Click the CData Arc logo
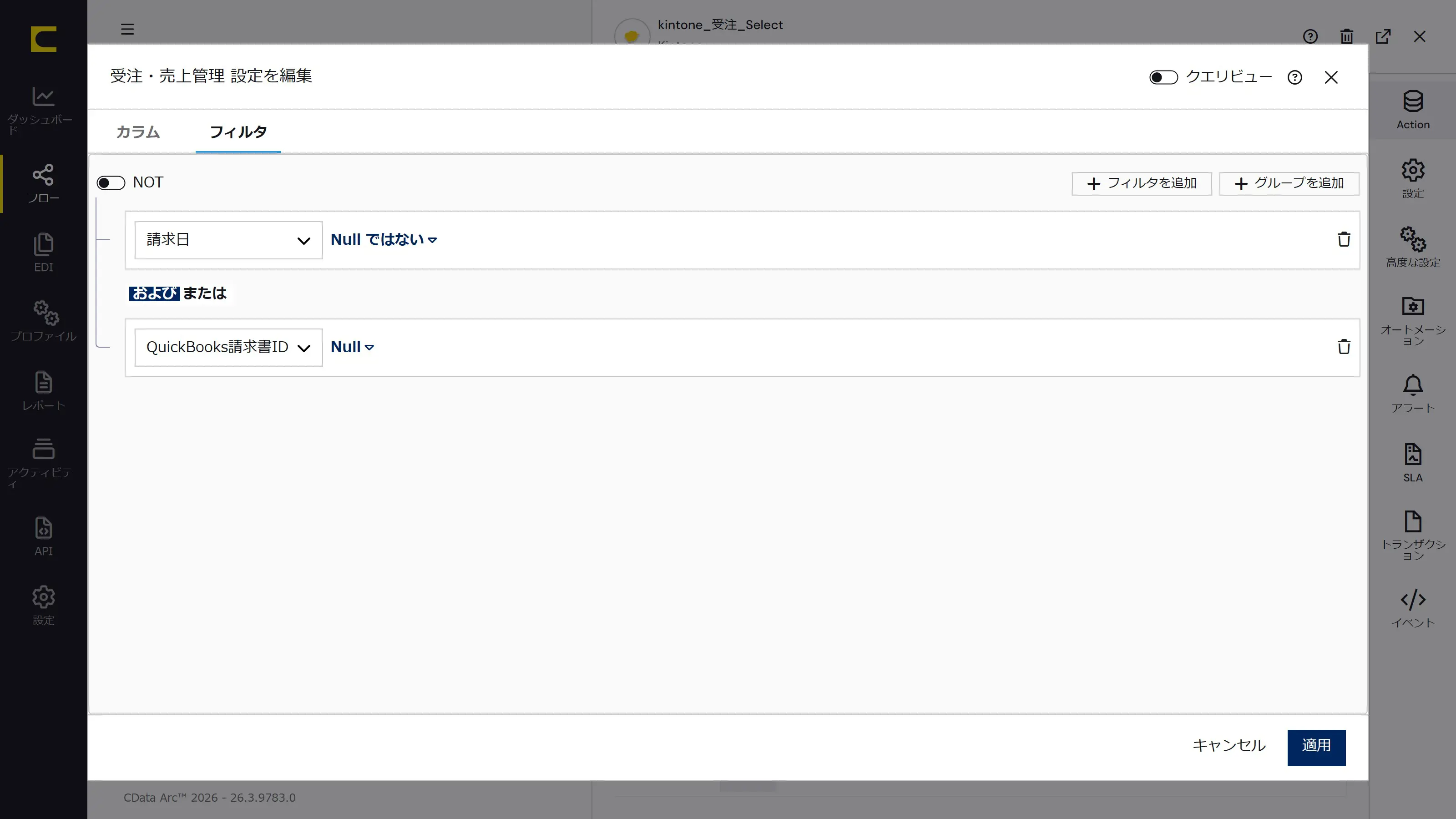This screenshot has width=1456, height=819. click(x=44, y=39)
